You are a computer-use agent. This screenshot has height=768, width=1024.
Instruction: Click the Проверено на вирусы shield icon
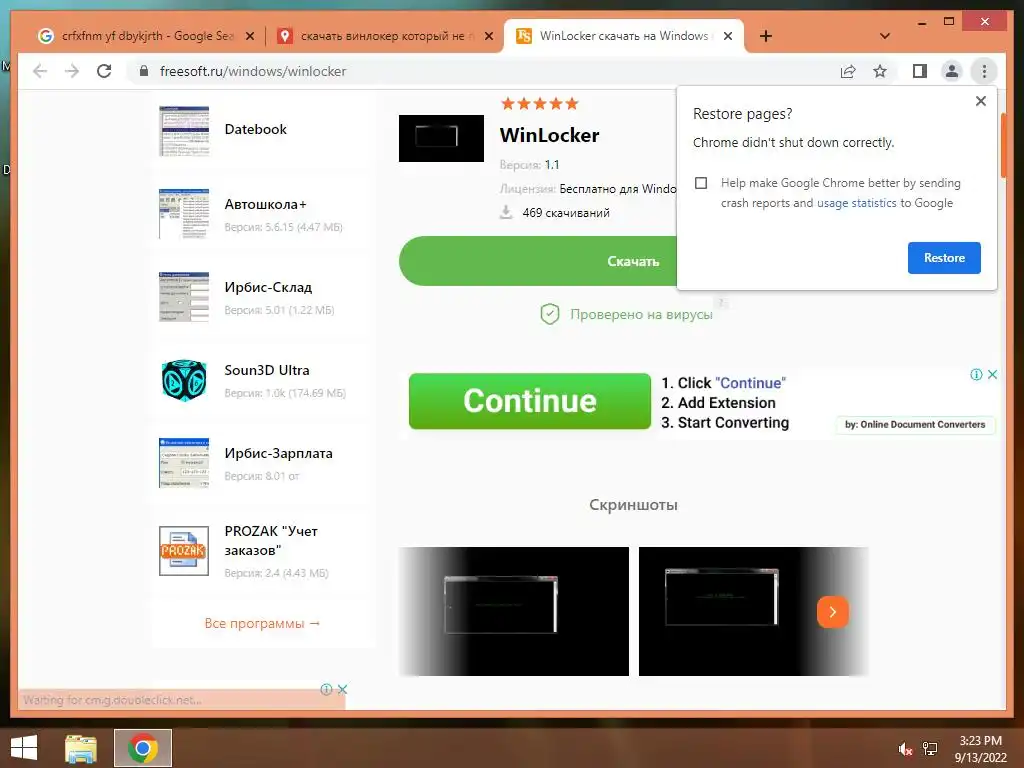[550, 314]
